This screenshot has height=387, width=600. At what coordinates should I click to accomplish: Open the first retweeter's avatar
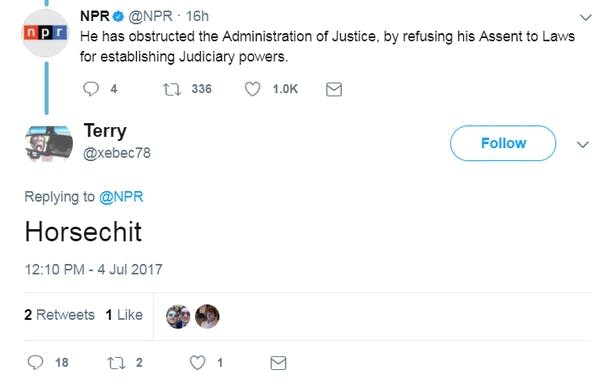[x=178, y=317]
